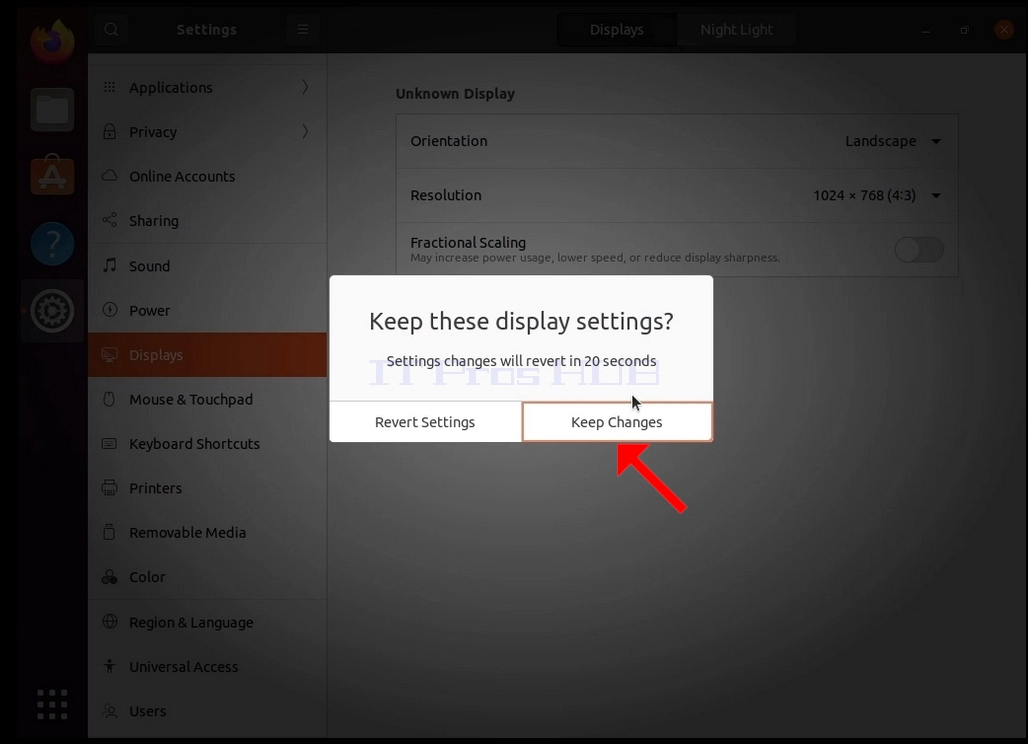The height and width of the screenshot is (744, 1028).
Task: Open the Help question-mark icon
Action: point(52,244)
